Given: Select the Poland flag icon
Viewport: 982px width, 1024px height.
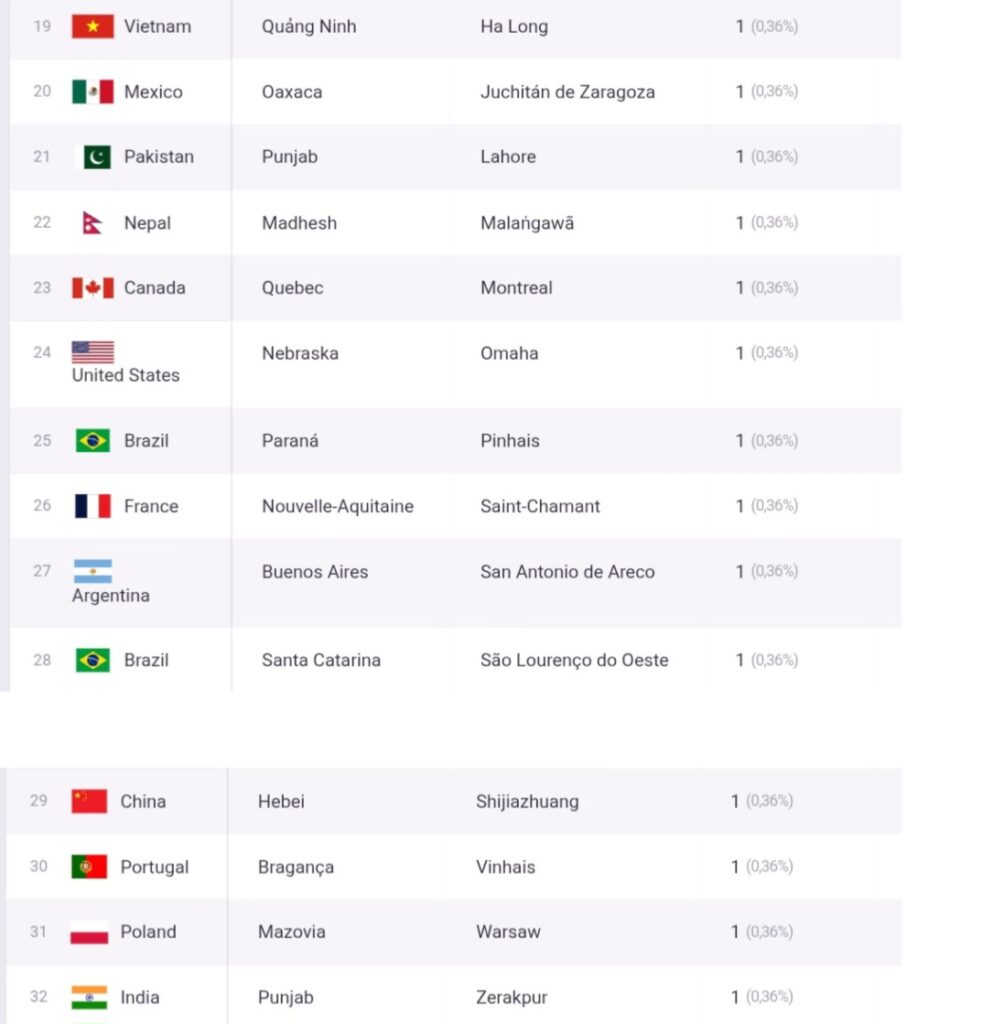Looking at the screenshot, I should tap(89, 932).
